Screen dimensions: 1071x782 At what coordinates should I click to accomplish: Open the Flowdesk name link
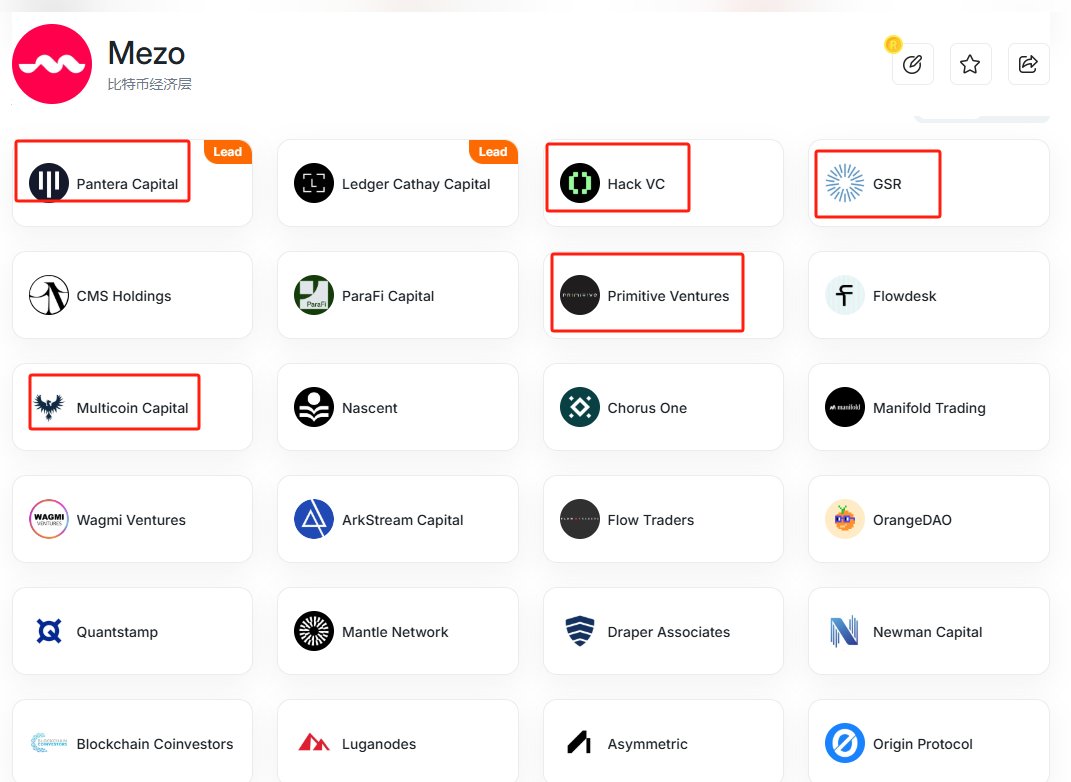(x=904, y=296)
